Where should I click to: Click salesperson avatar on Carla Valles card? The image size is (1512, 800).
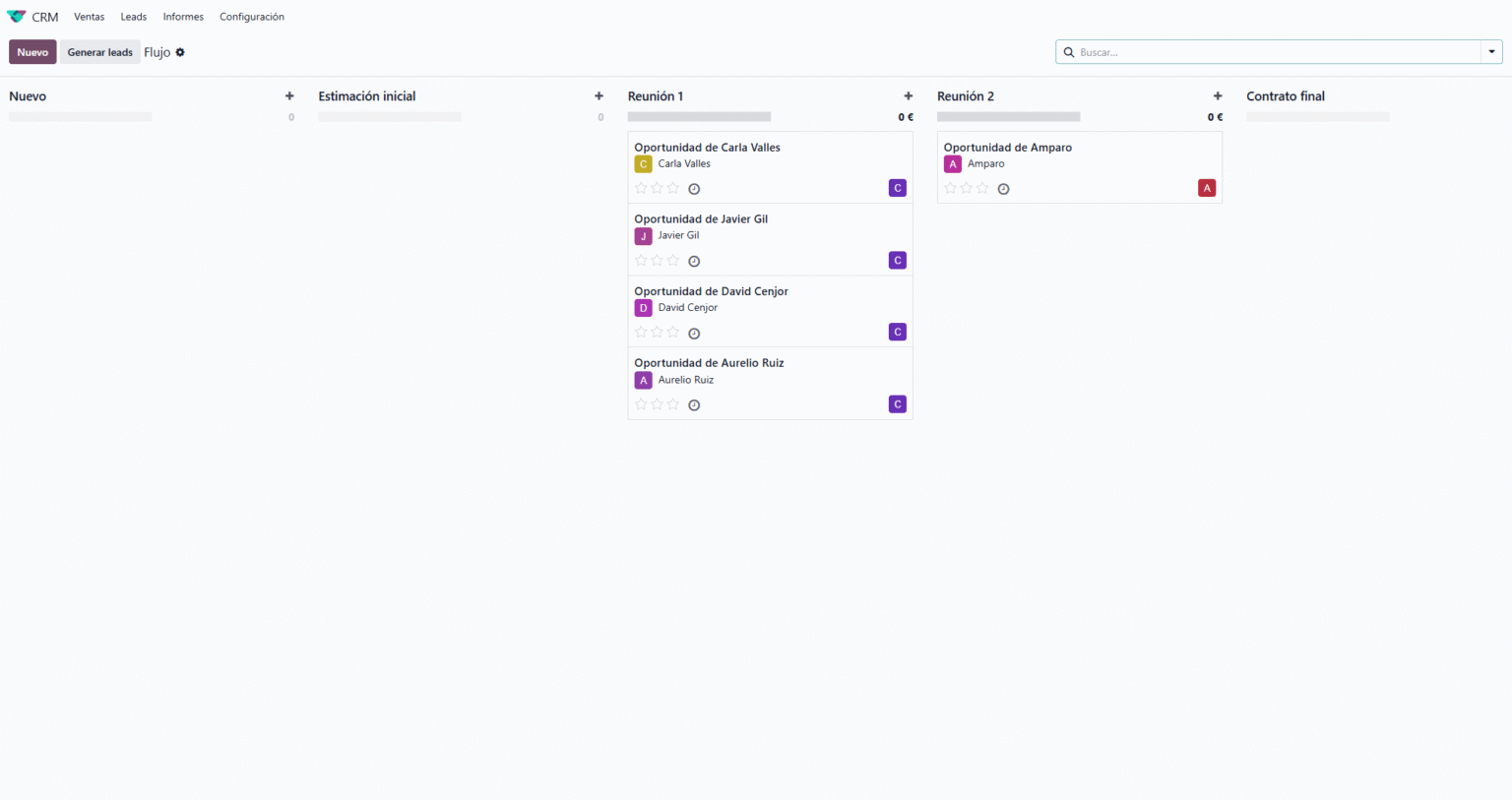click(897, 188)
